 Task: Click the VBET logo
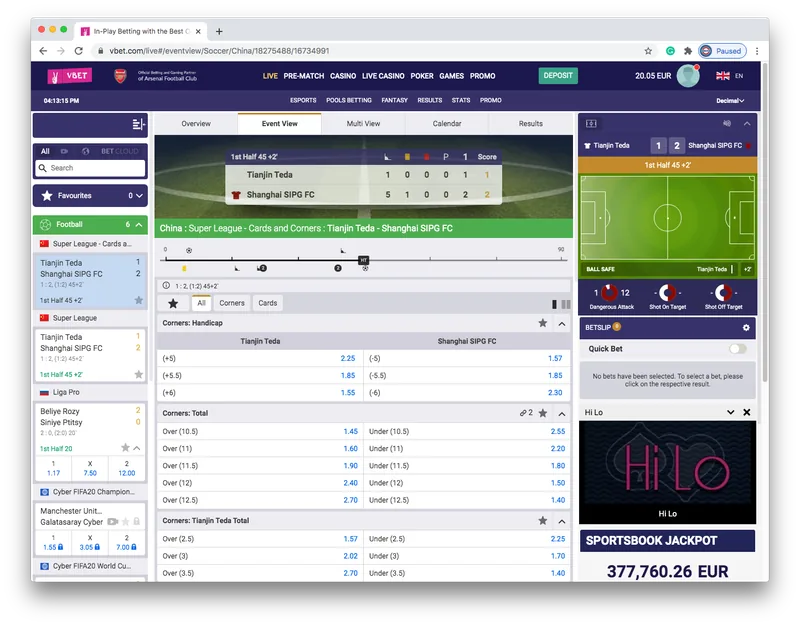(70, 76)
